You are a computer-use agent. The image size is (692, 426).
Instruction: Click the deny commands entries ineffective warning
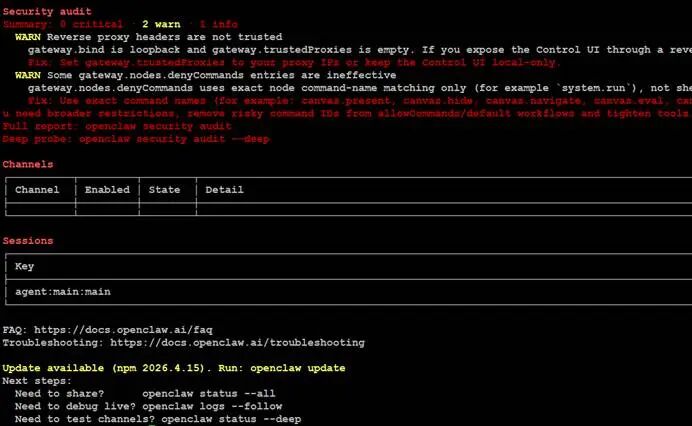[x=222, y=75]
